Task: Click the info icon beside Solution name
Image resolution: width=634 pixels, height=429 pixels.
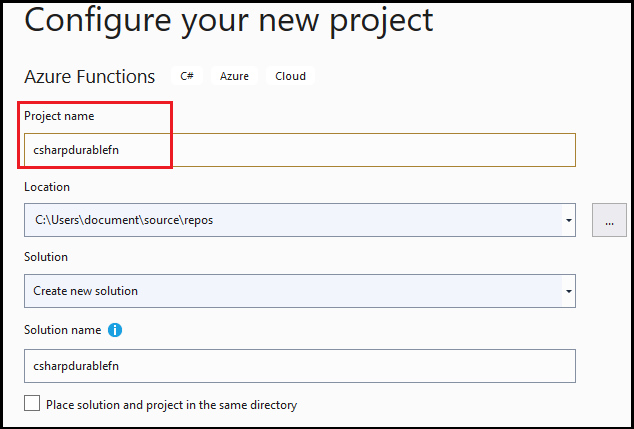Action: click(115, 330)
